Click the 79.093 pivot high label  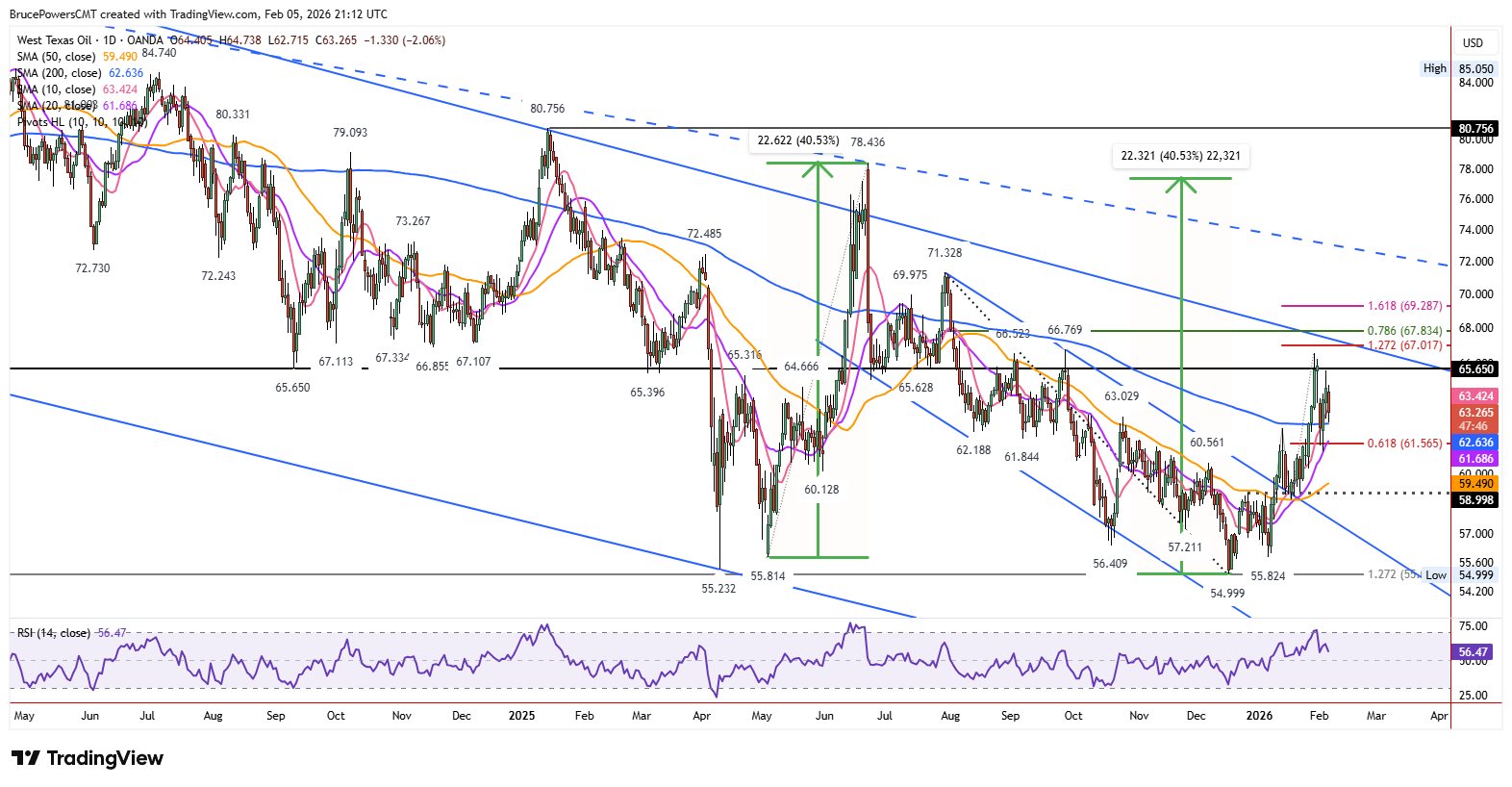point(350,133)
